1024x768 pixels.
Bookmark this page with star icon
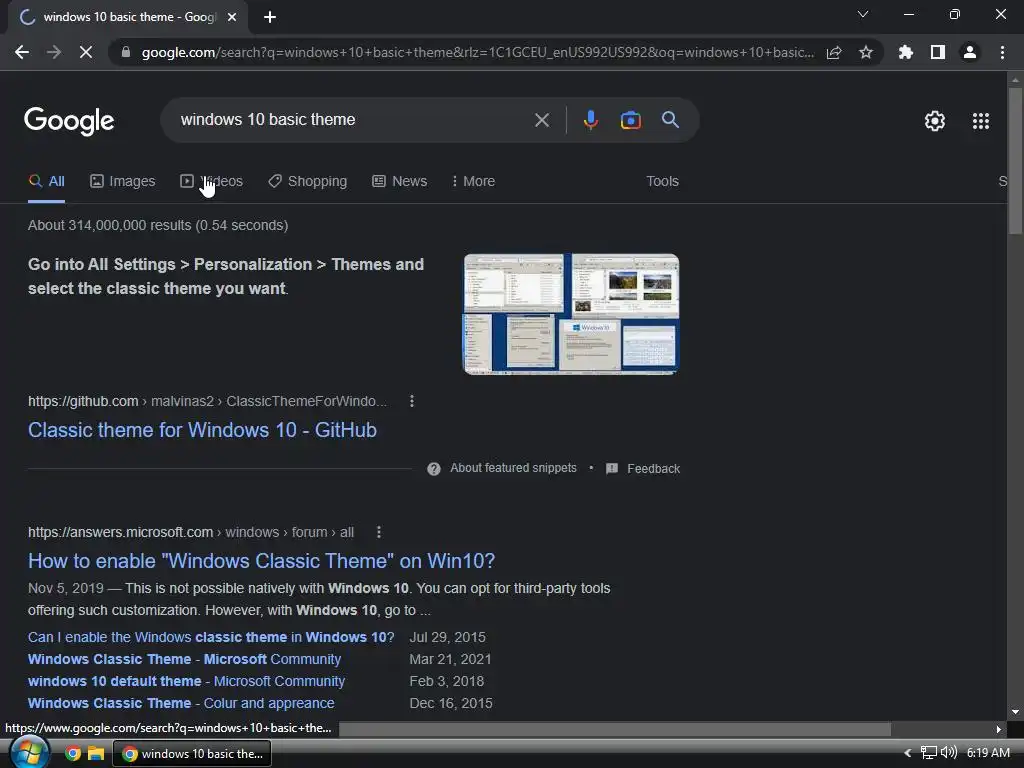[x=866, y=52]
